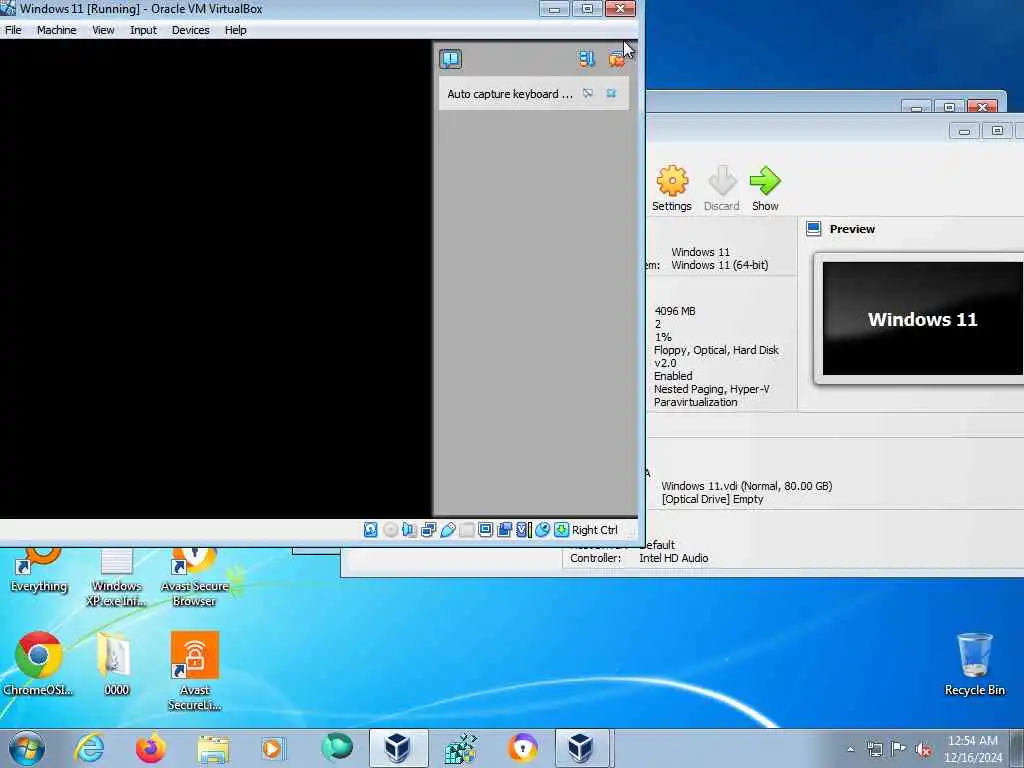Click the keyboard capture arrow status icon
Viewport: 1024px width, 768px height.
[x=561, y=530]
